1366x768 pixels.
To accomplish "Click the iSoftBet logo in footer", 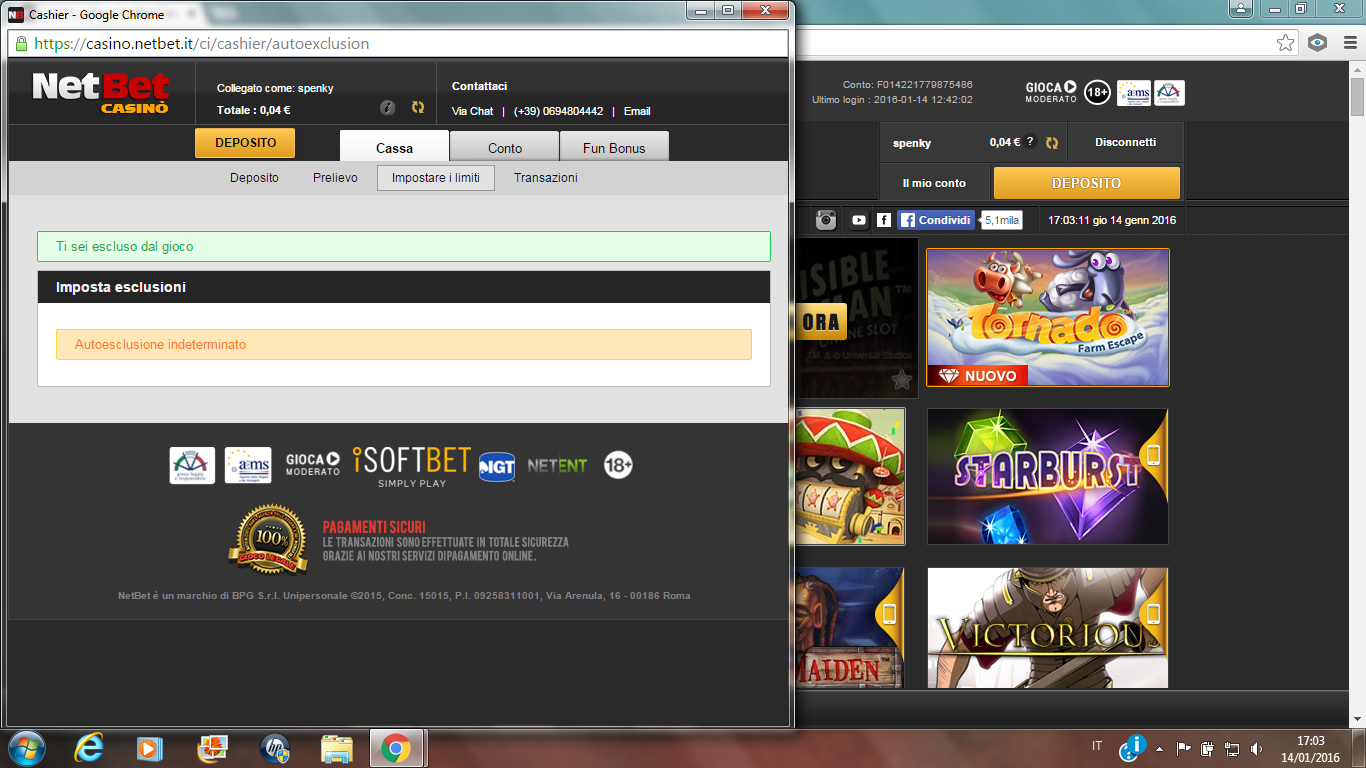I will pyautogui.click(x=412, y=467).
